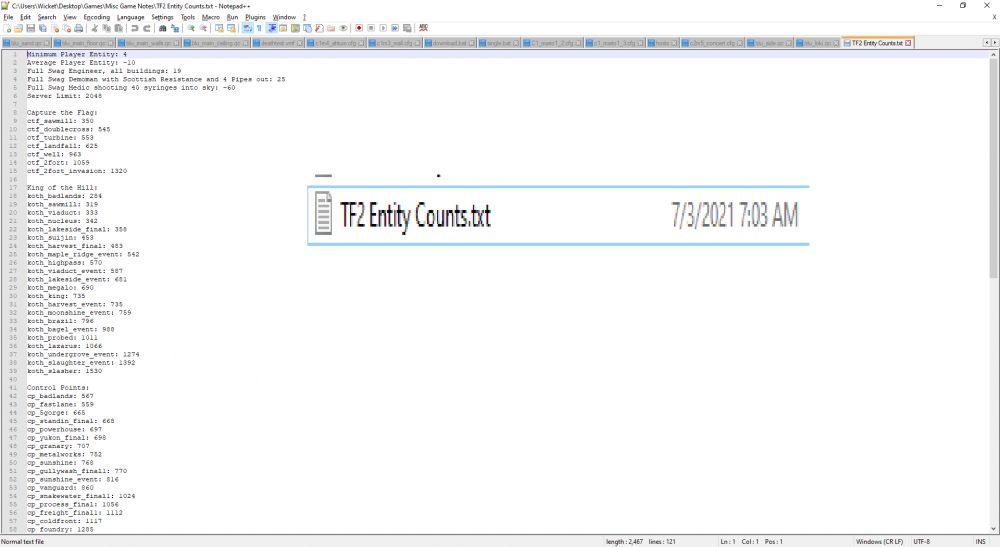Open the Search menu
This screenshot has height=547, width=1000.
(x=47, y=17)
